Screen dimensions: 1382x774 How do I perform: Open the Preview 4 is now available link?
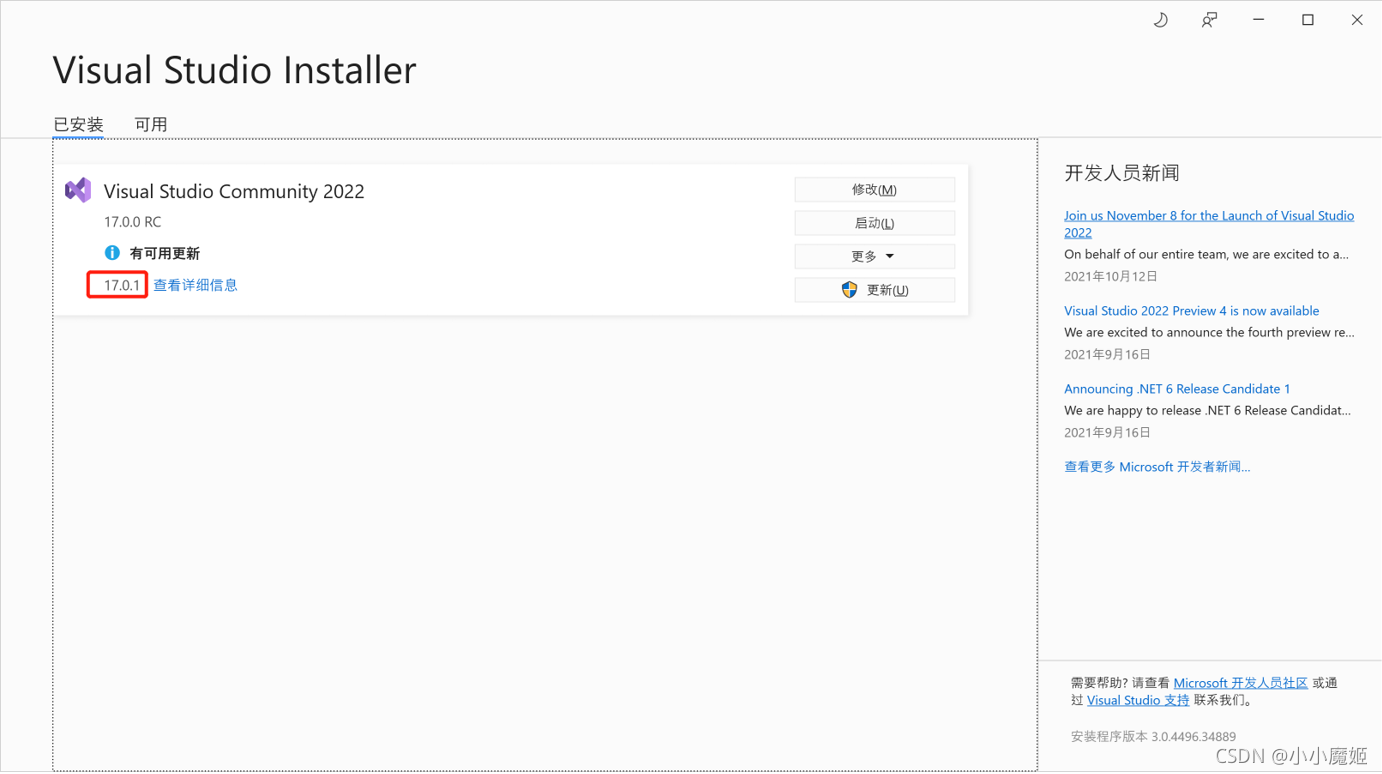[1191, 311]
